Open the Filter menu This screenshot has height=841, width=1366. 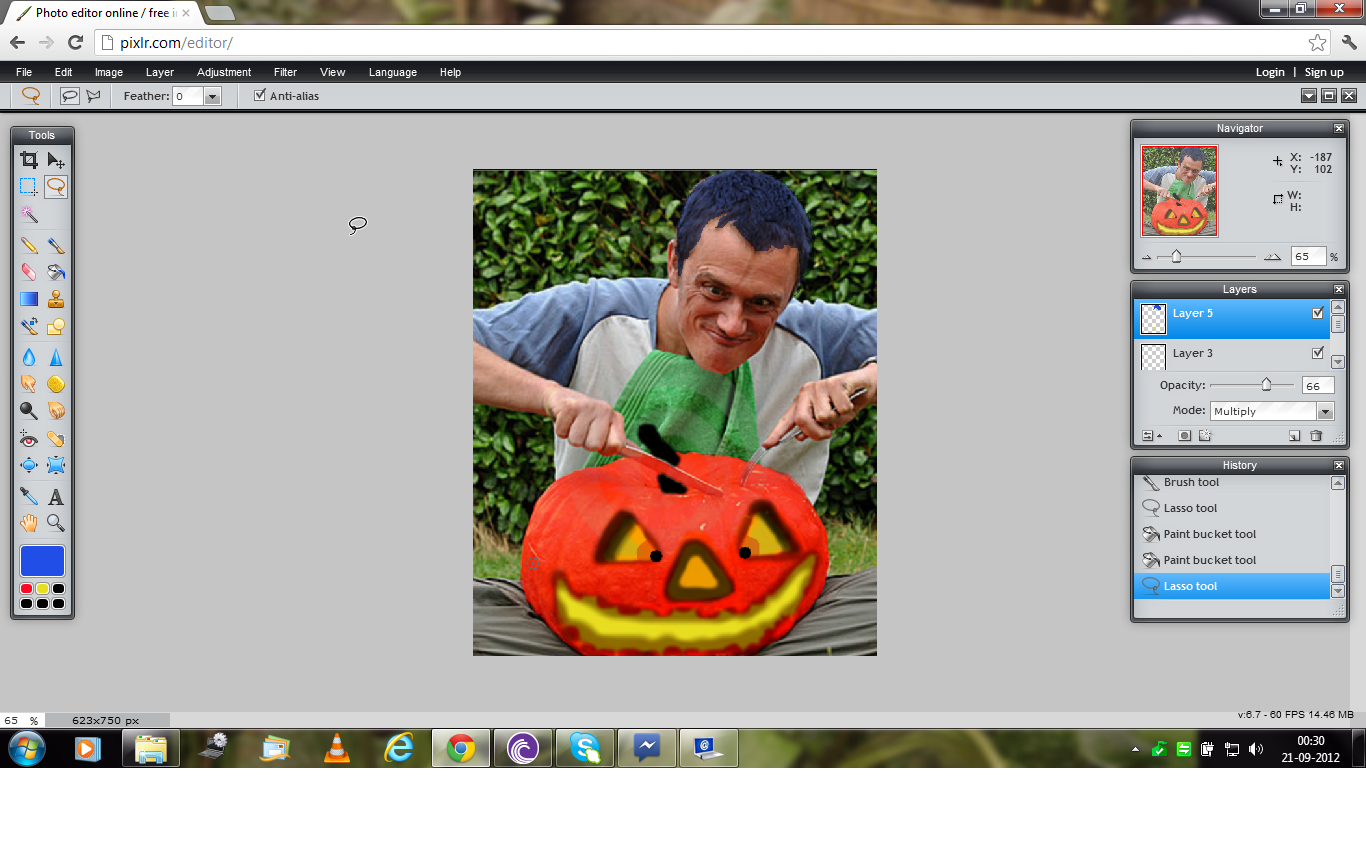click(285, 72)
